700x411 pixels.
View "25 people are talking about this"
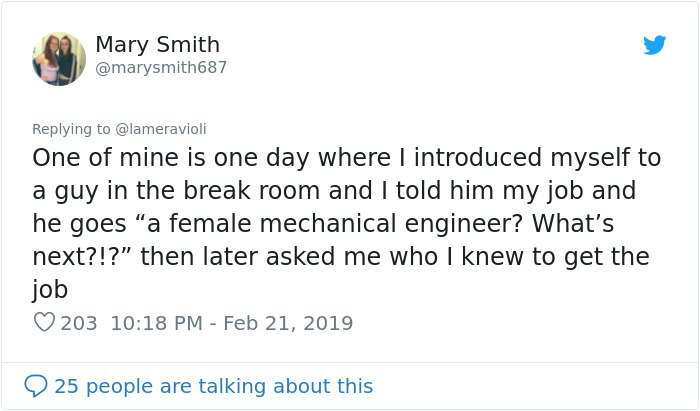click(x=213, y=385)
